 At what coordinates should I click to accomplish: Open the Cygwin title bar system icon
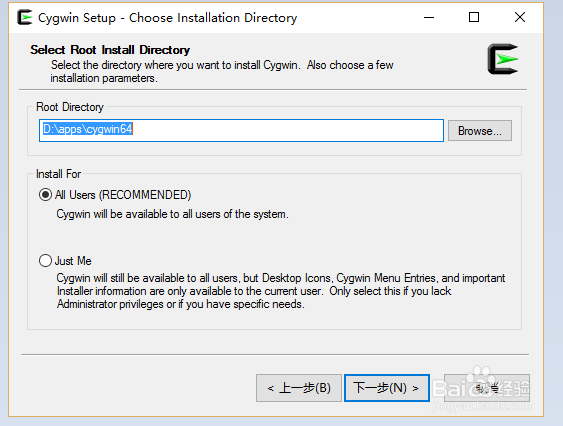pos(24,17)
